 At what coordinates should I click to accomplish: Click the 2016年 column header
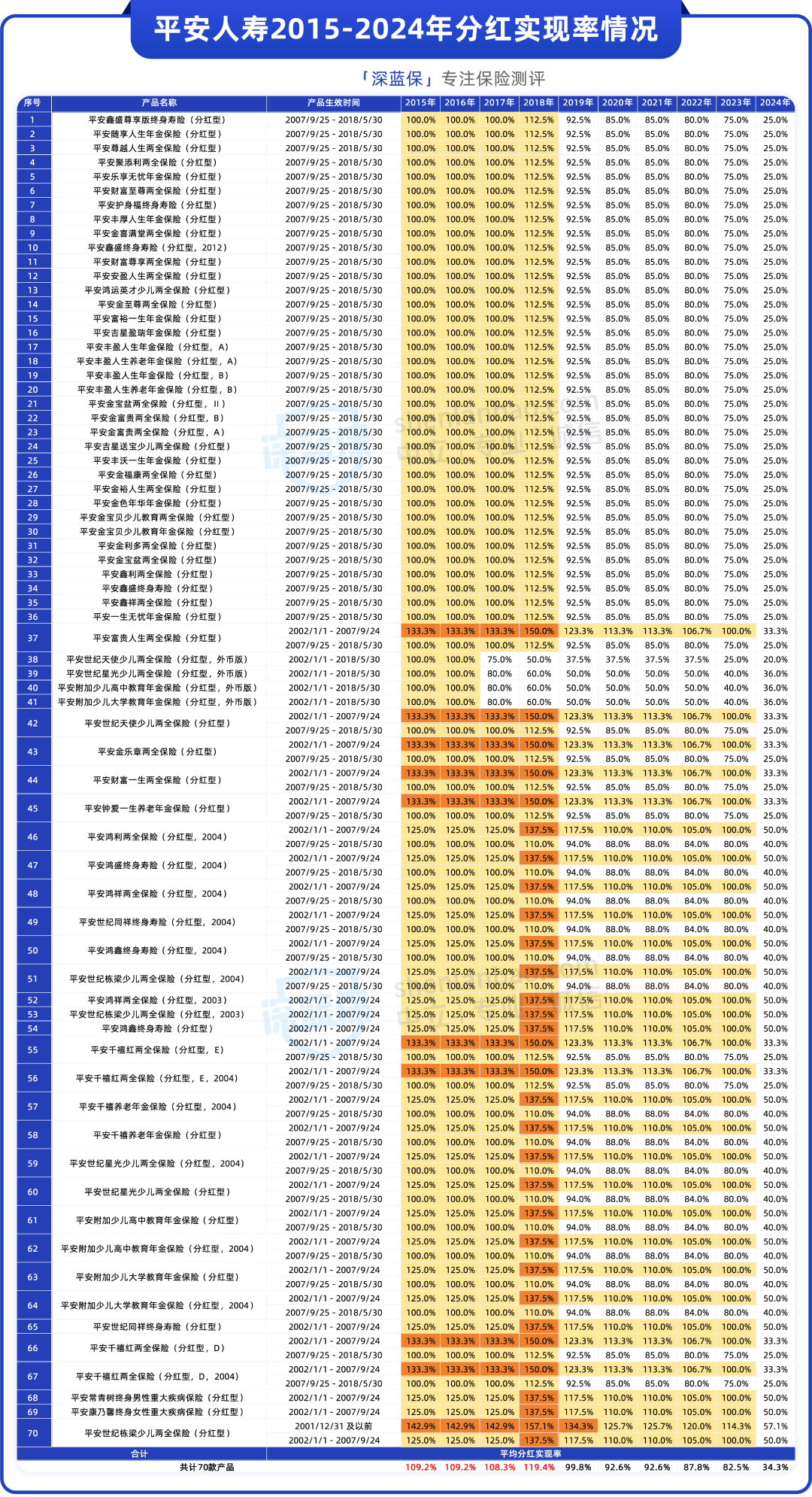click(x=460, y=103)
